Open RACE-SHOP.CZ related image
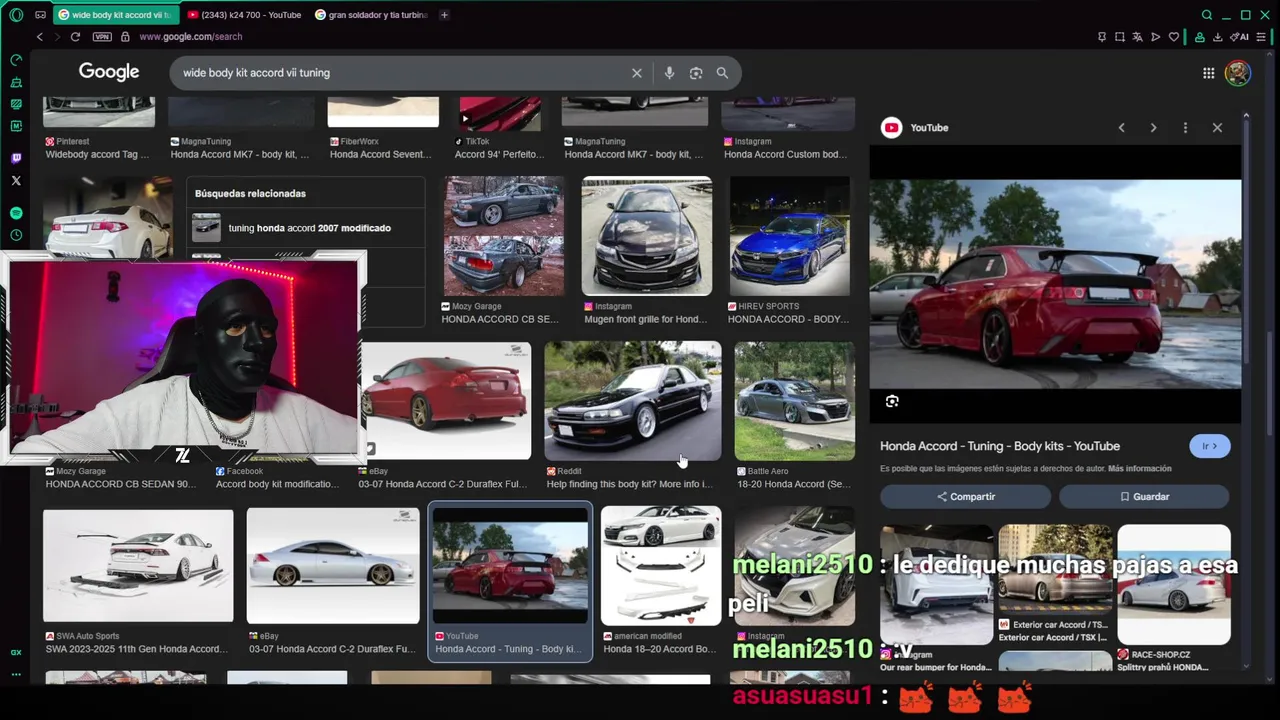Screen dimensions: 1280x720 coord(1174,587)
